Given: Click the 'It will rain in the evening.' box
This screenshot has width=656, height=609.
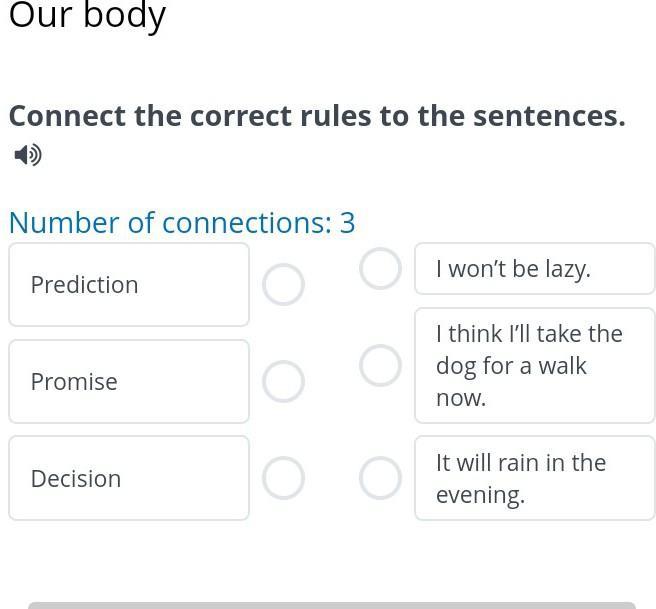Looking at the screenshot, I should (535, 478).
